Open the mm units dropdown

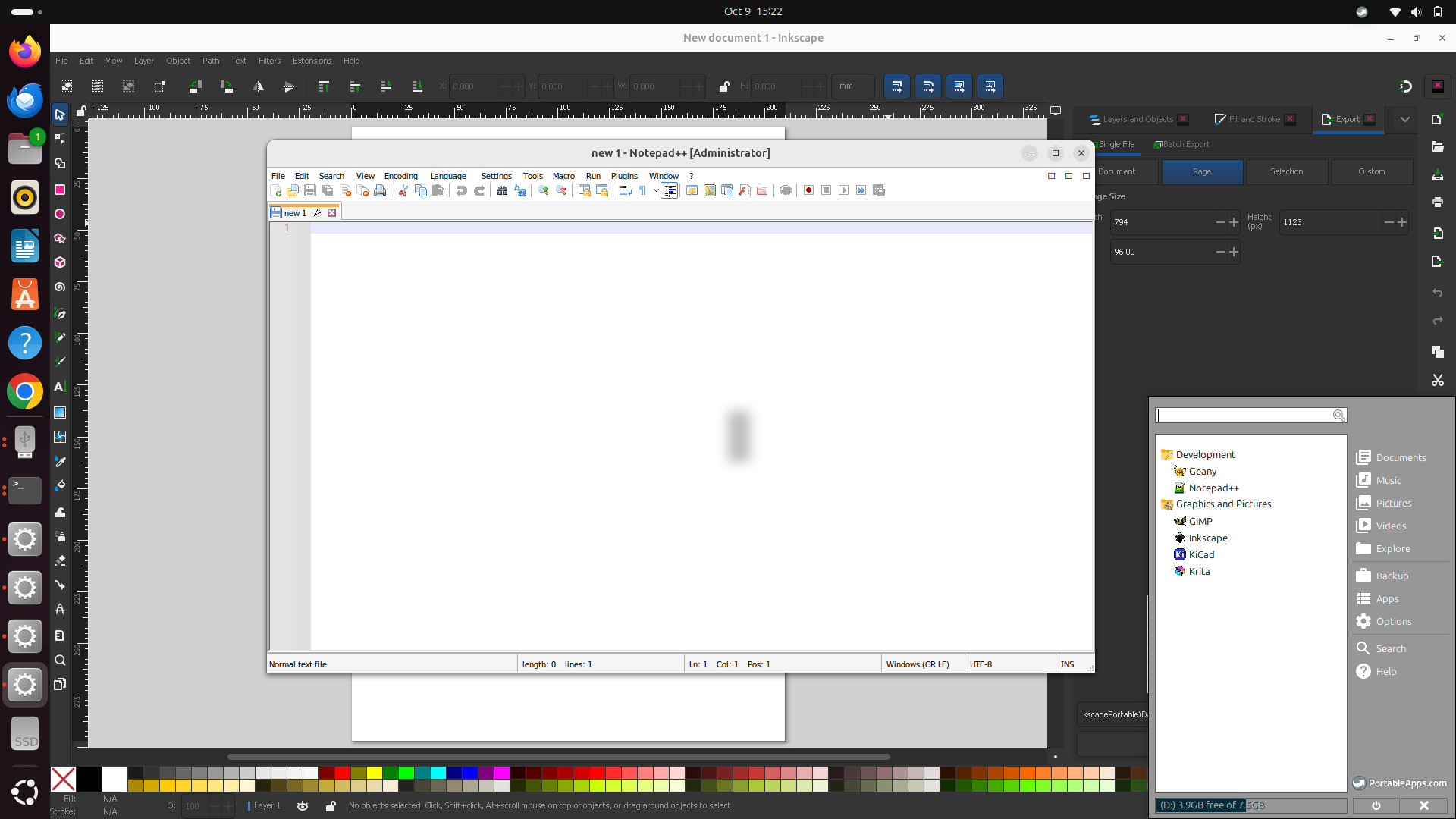click(x=852, y=86)
